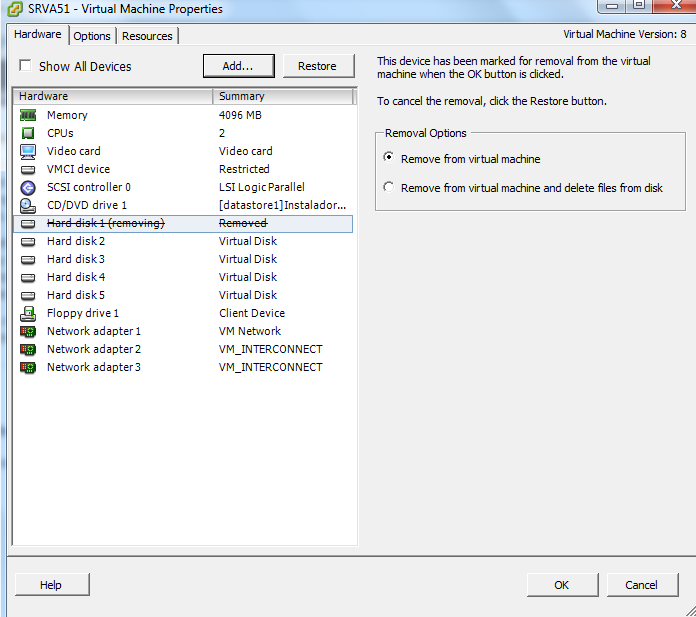This screenshot has width=696, height=617.
Task: Open the Help button
Action: pos(52,585)
